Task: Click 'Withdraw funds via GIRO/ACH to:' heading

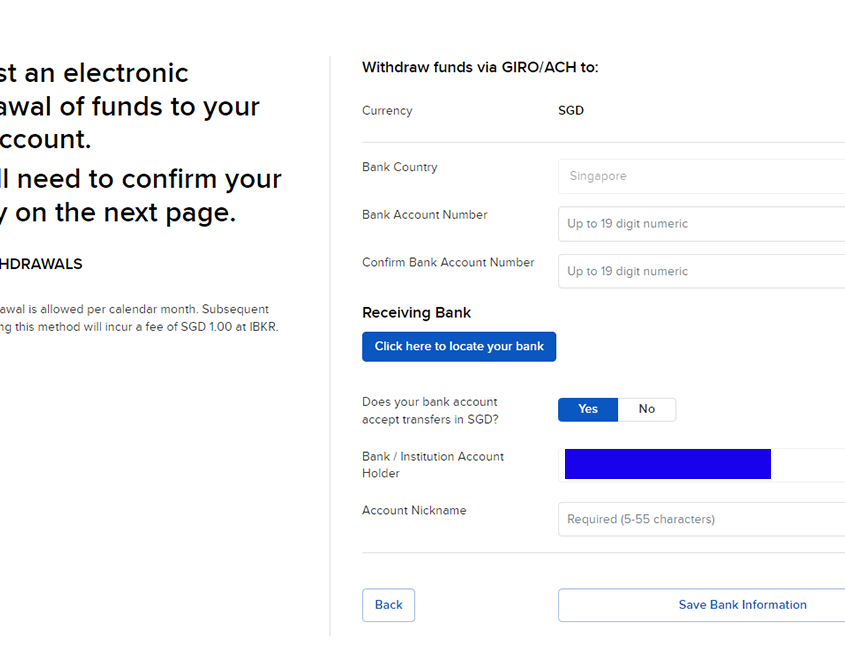Action: [x=480, y=68]
